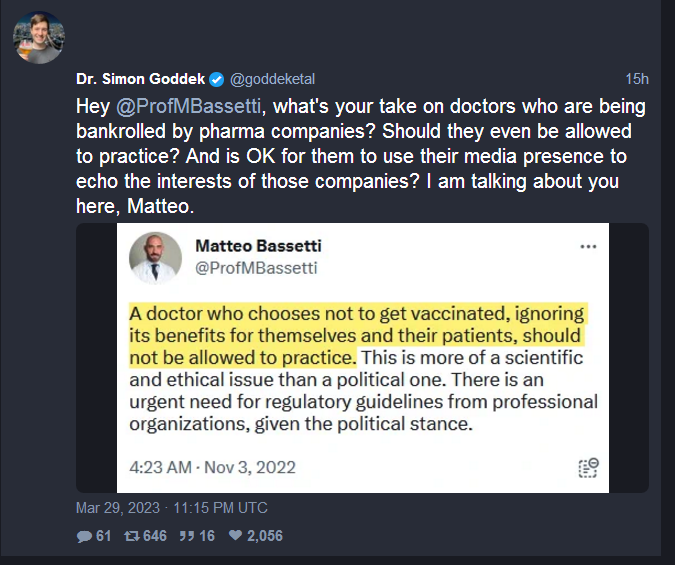Viewport: 675px width, 565px height.
Task: Click the note icon beside Nov 3, 2022
Action: point(588,468)
